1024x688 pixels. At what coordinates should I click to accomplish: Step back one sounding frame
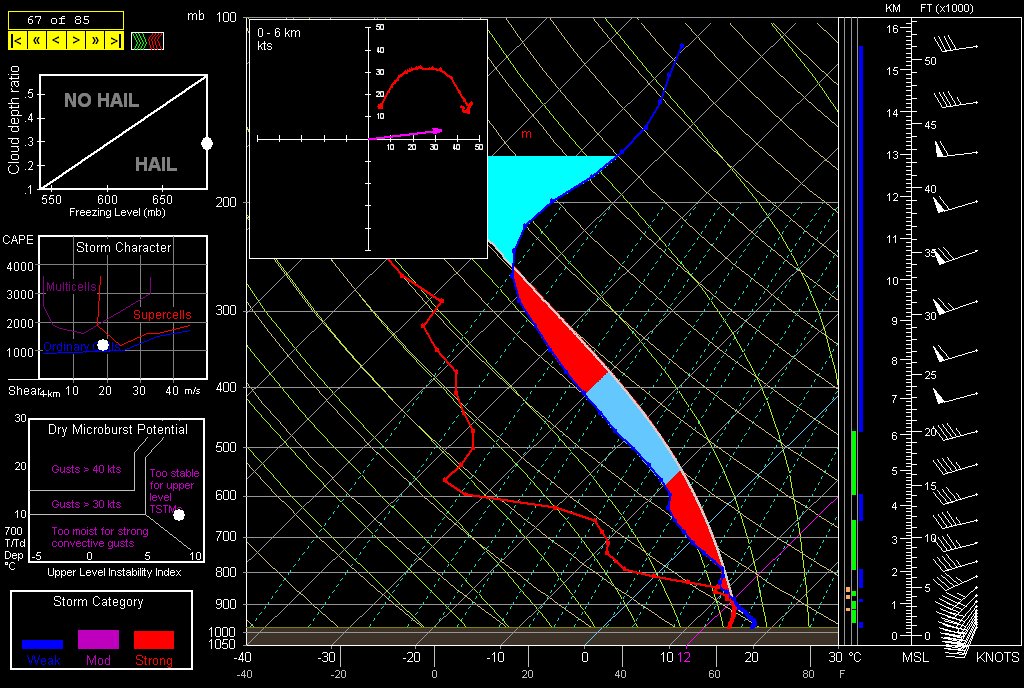[56, 41]
